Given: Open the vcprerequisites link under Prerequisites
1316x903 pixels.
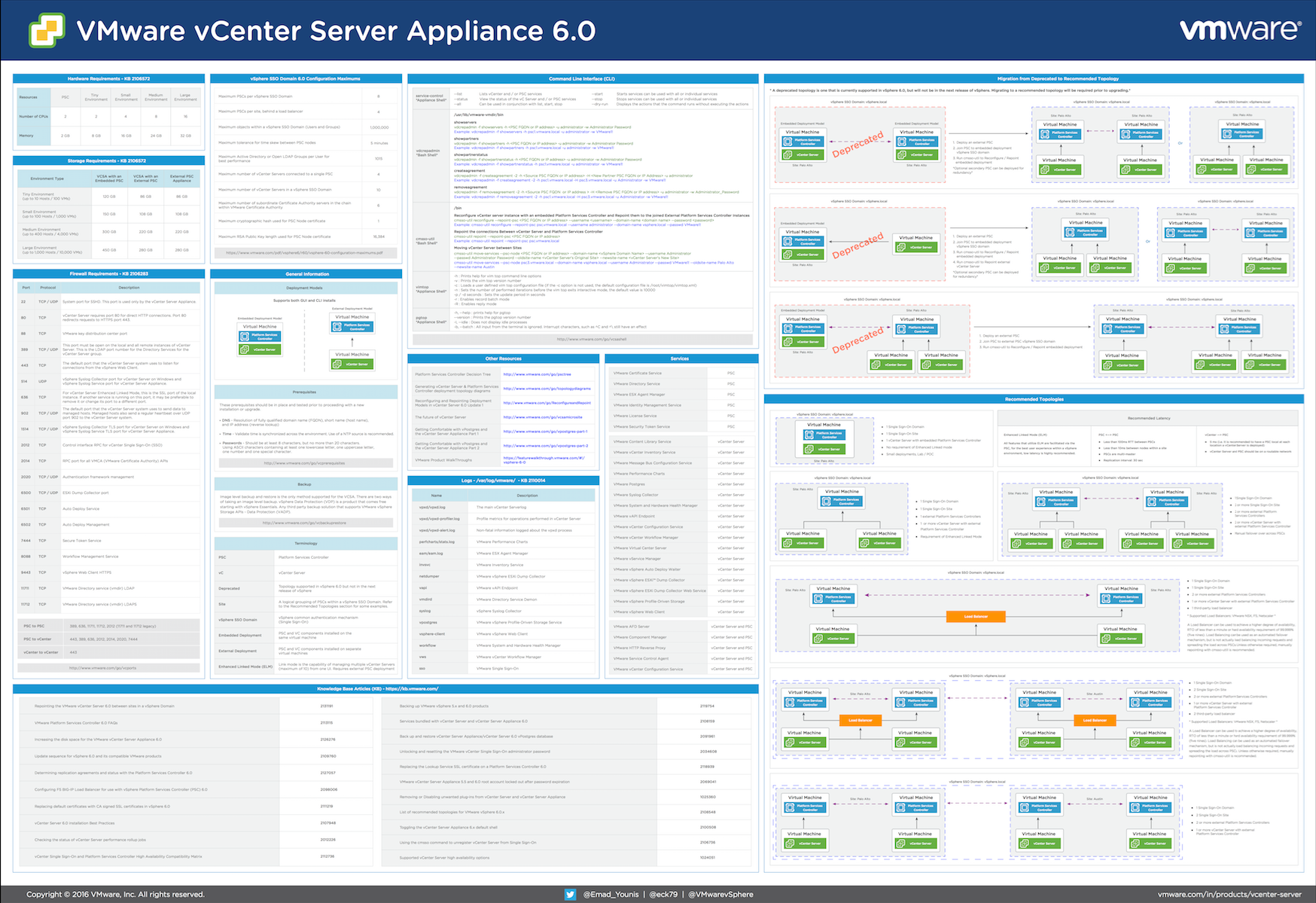Looking at the screenshot, I should pos(305,463).
